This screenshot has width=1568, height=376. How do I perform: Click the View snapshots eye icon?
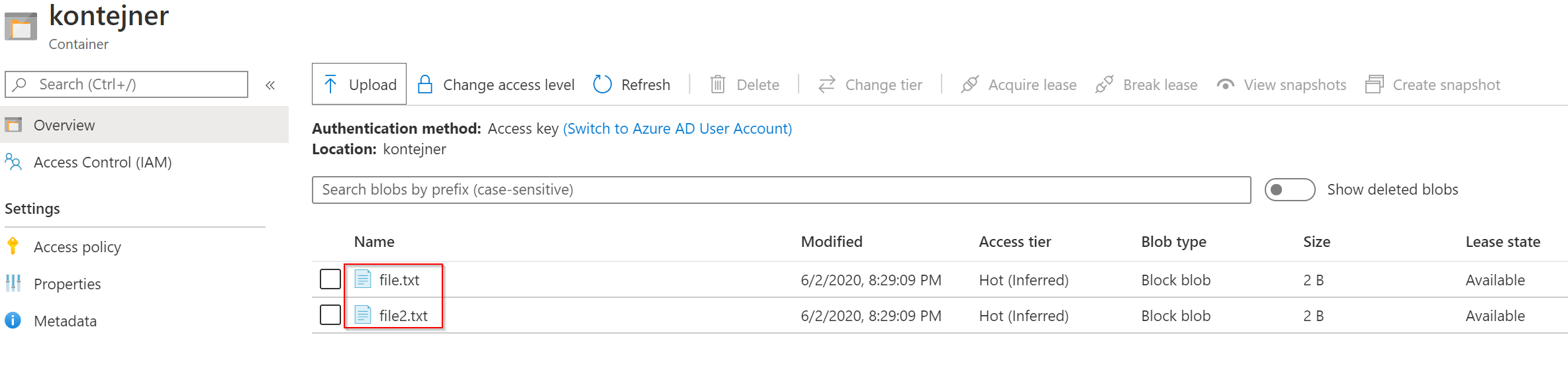click(x=1225, y=84)
